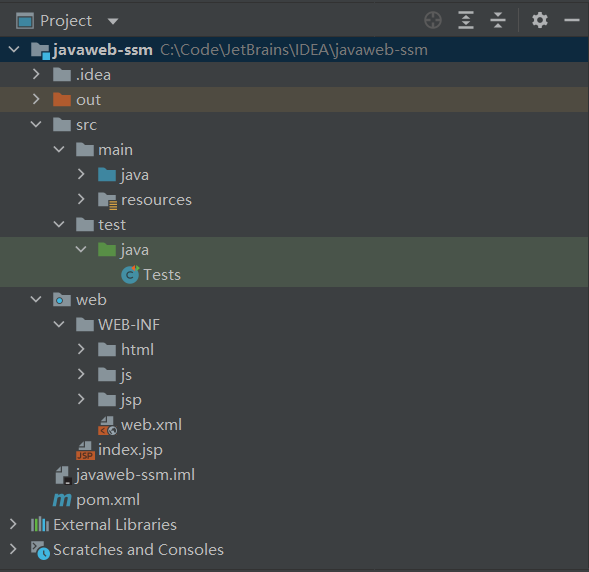The image size is (589, 572).
Task: Select the Tests class label
Action: 162,275
